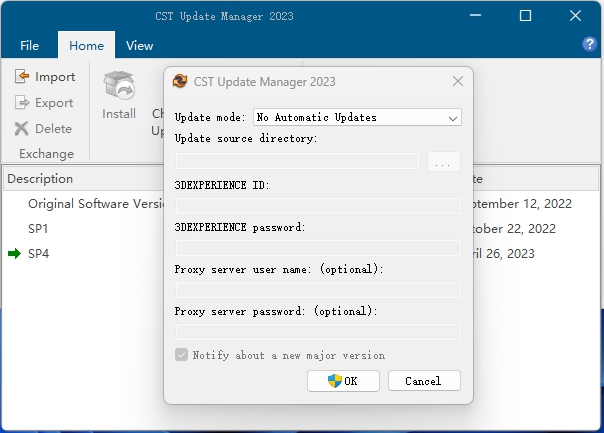Viewport: 604px width, 433px height.
Task: Switch to the View ribbon tab
Action: (x=139, y=45)
